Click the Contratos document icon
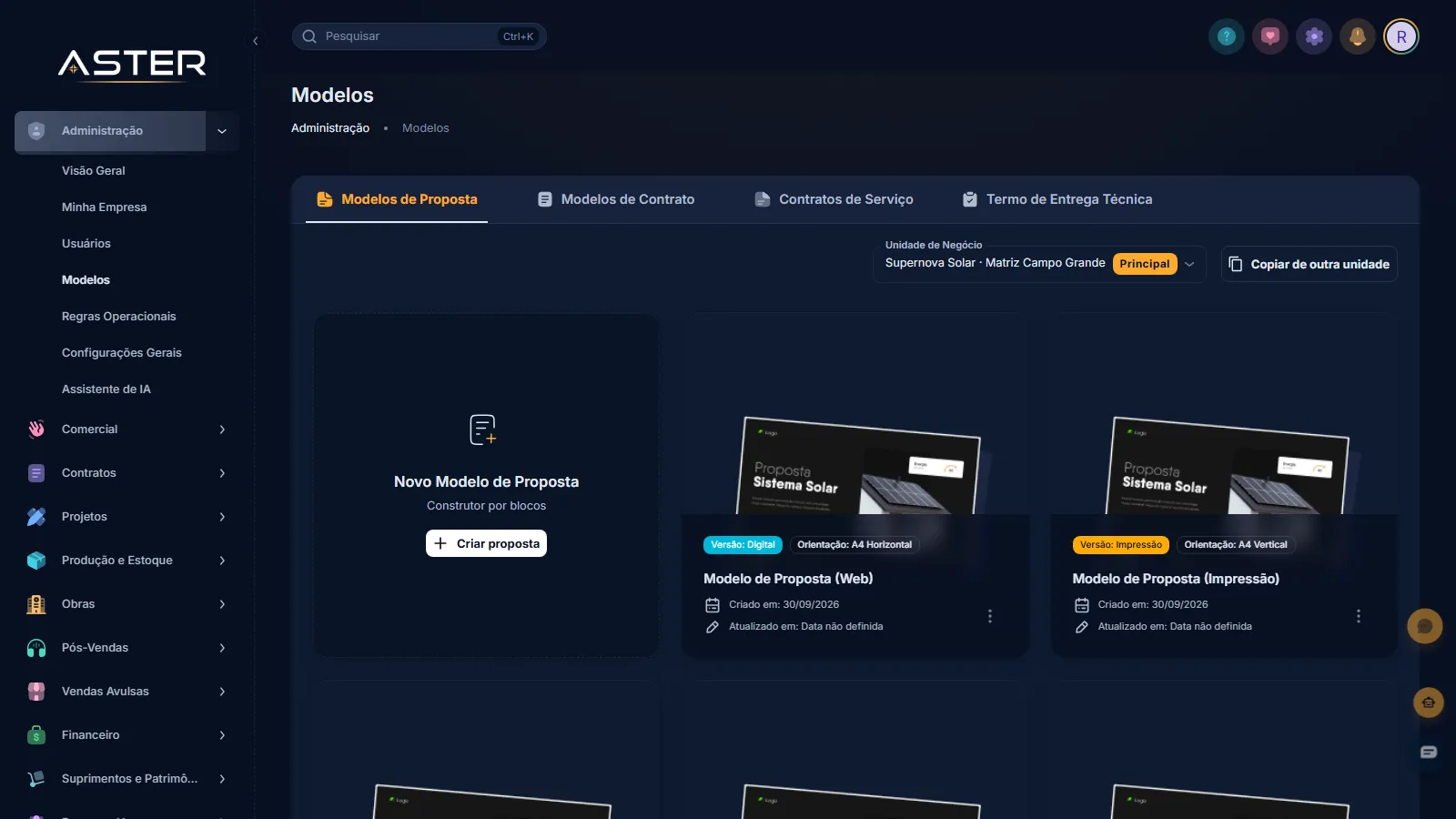 tap(36, 473)
